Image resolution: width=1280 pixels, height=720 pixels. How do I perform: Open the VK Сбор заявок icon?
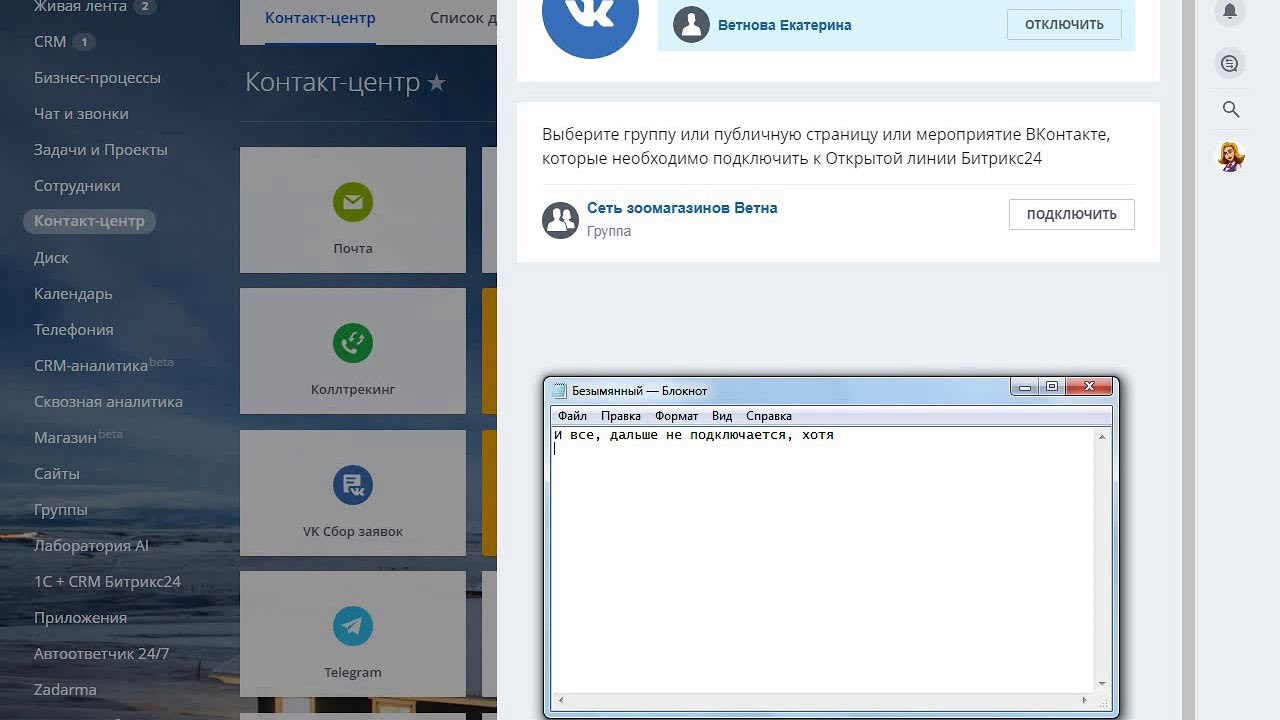(x=353, y=485)
